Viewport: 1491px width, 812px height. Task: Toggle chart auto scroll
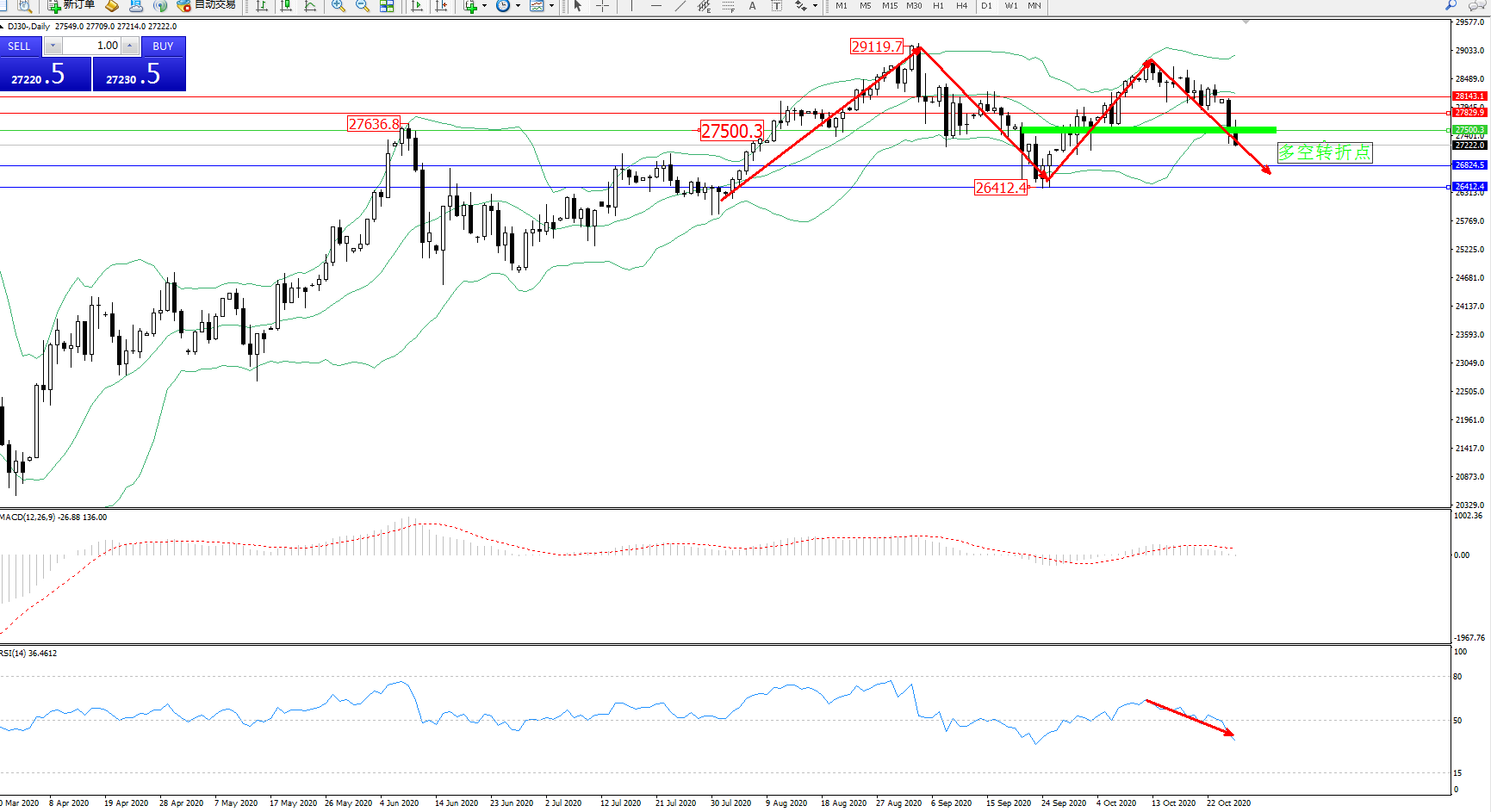(418, 6)
